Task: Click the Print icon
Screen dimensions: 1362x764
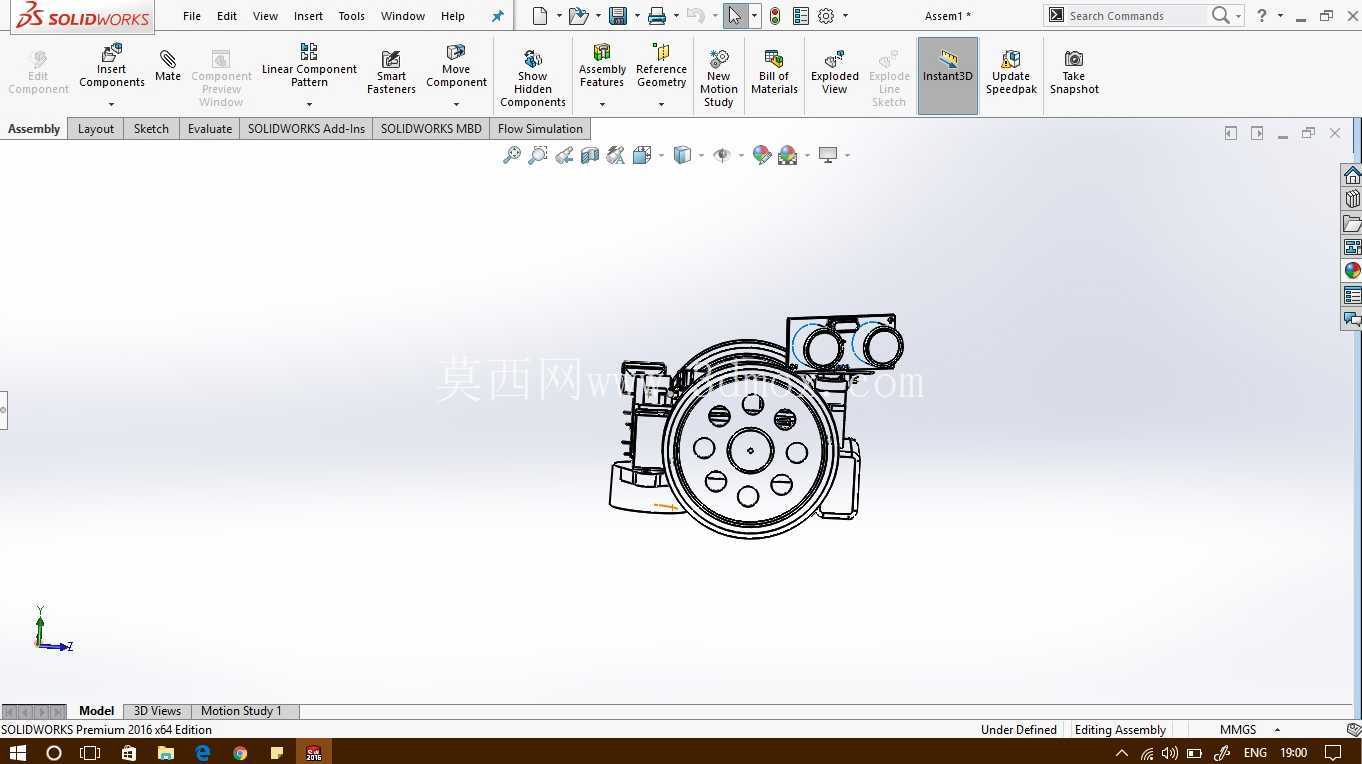Action: click(657, 16)
